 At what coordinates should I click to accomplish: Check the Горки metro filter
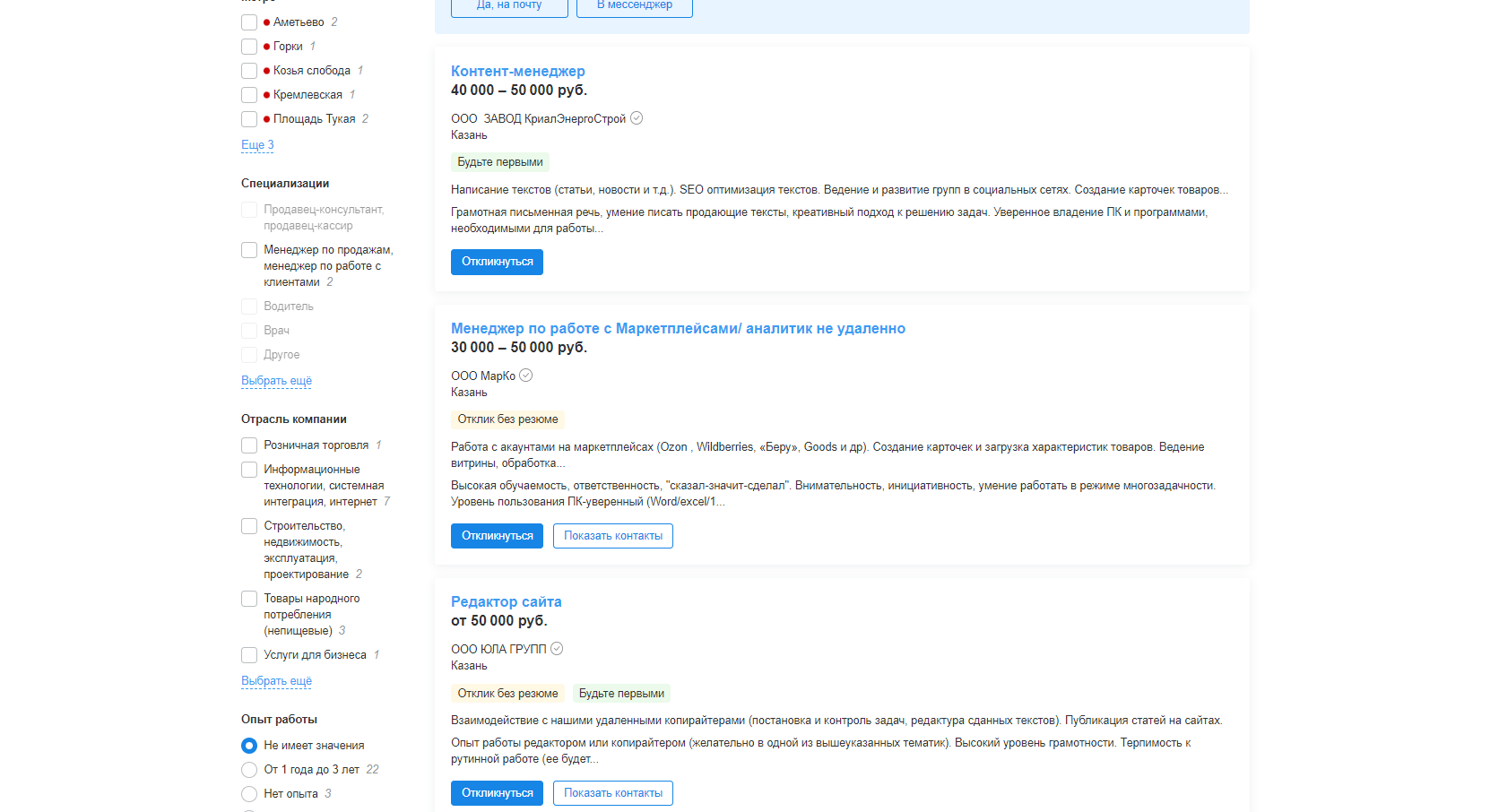pyautogui.click(x=249, y=47)
